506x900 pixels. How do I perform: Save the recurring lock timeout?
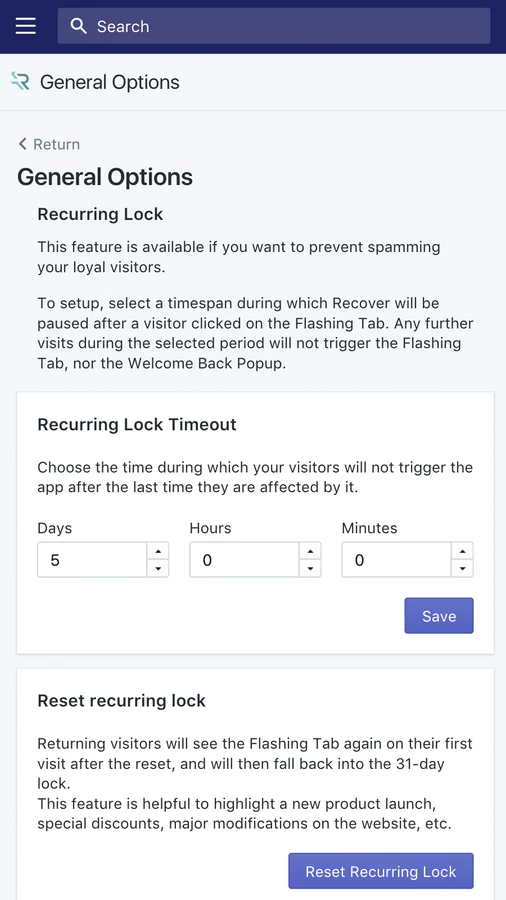(439, 616)
